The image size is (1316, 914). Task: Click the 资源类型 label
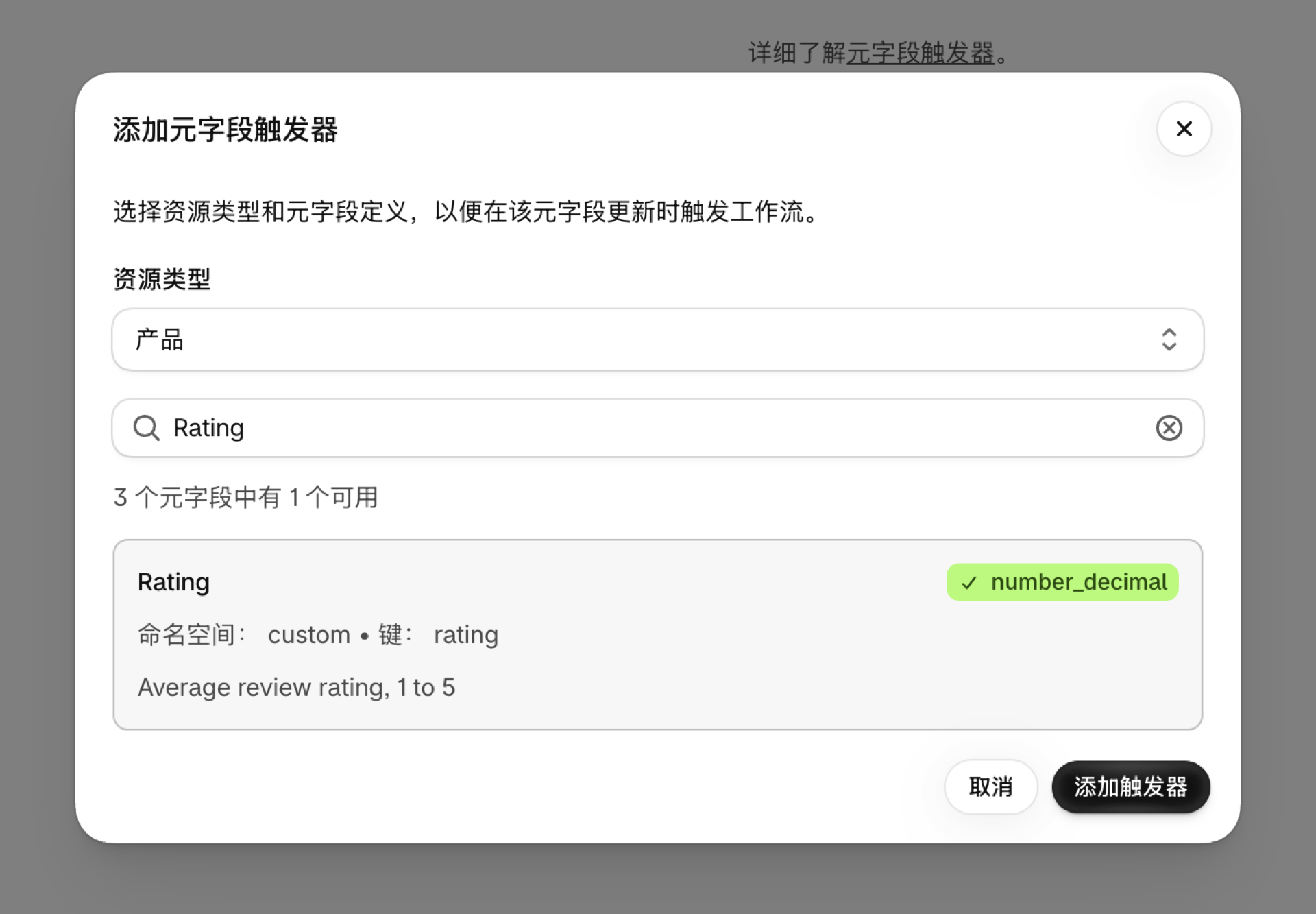pyautogui.click(x=162, y=279)
